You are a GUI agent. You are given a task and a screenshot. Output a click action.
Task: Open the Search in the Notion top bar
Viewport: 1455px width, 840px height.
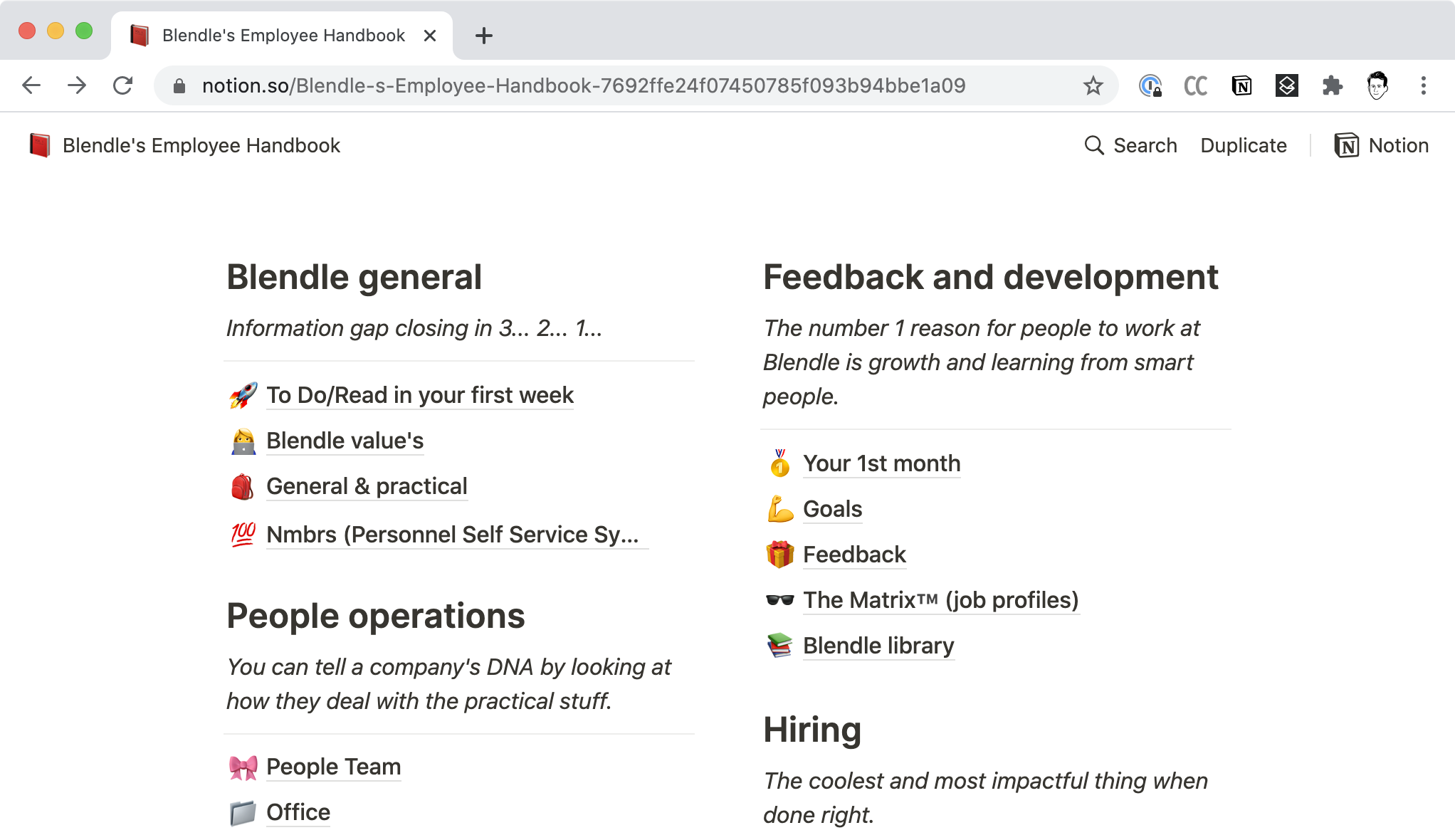[1130, 145]
